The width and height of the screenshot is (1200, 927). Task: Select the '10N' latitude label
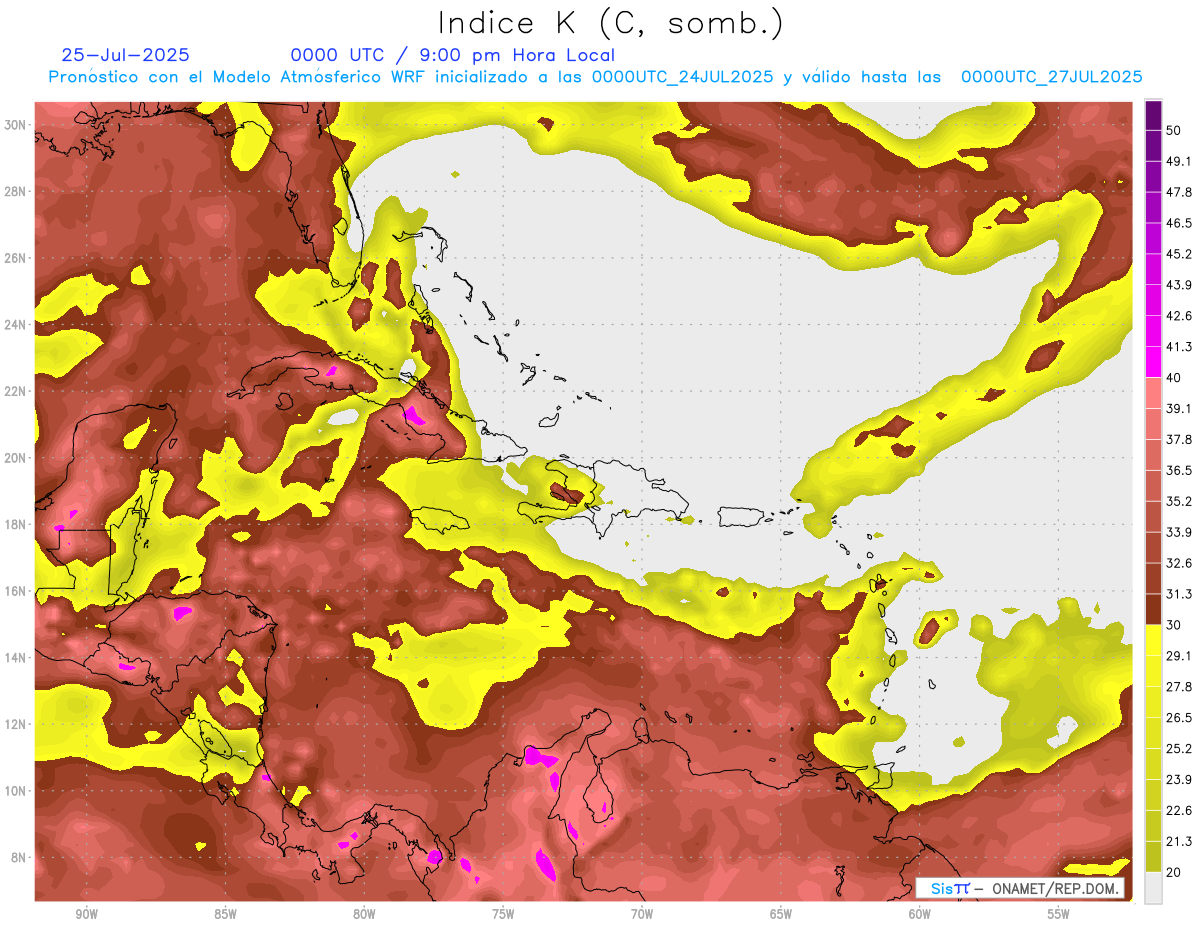point(16,791)
